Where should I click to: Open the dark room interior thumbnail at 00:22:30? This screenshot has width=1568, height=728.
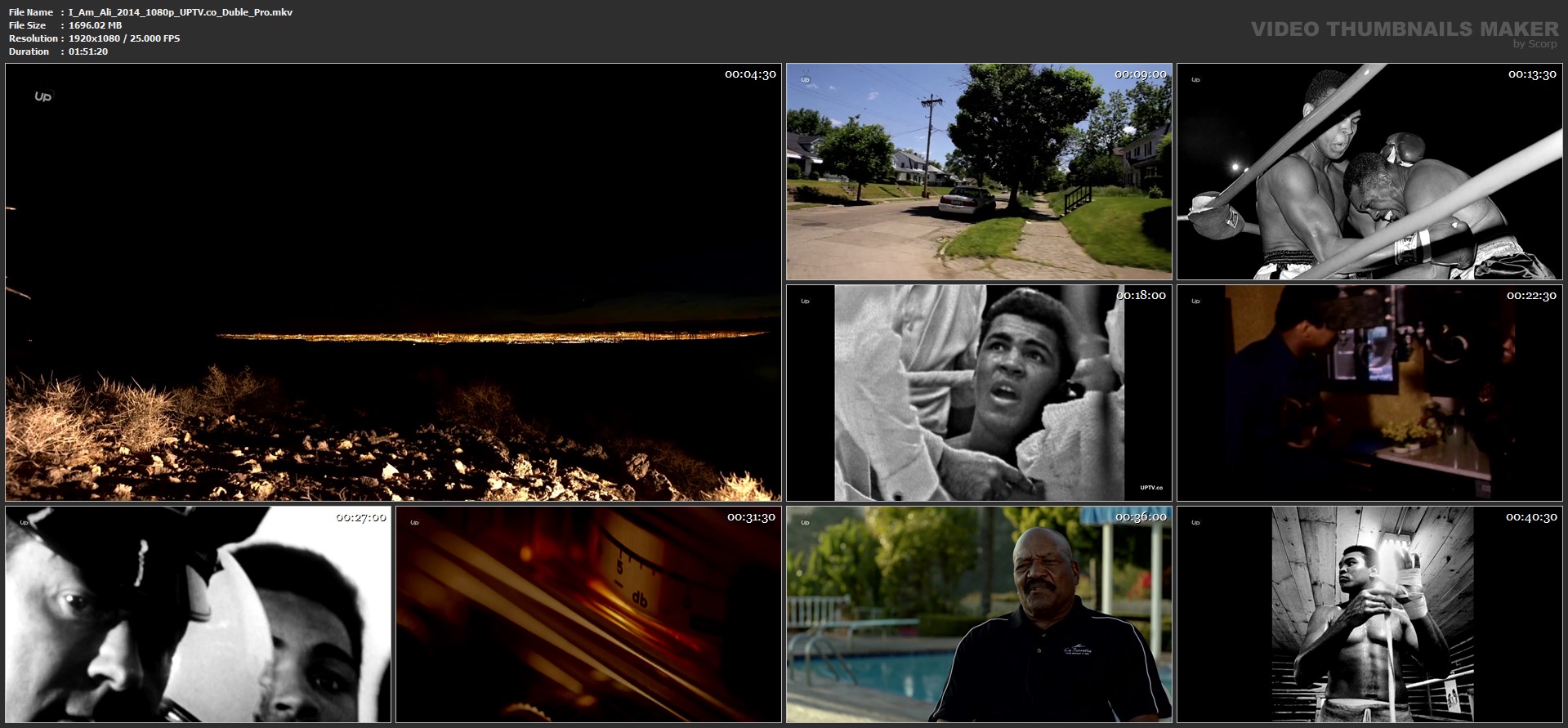tap(1369, 393)
